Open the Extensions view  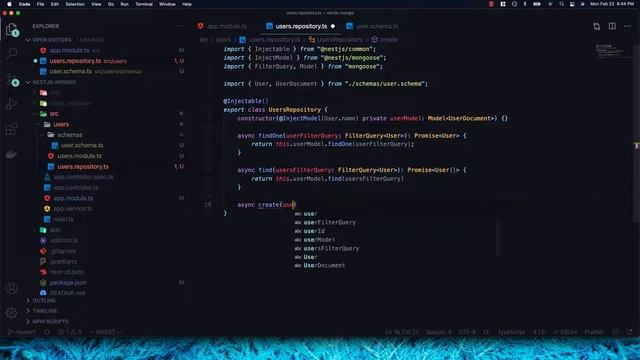11,129
